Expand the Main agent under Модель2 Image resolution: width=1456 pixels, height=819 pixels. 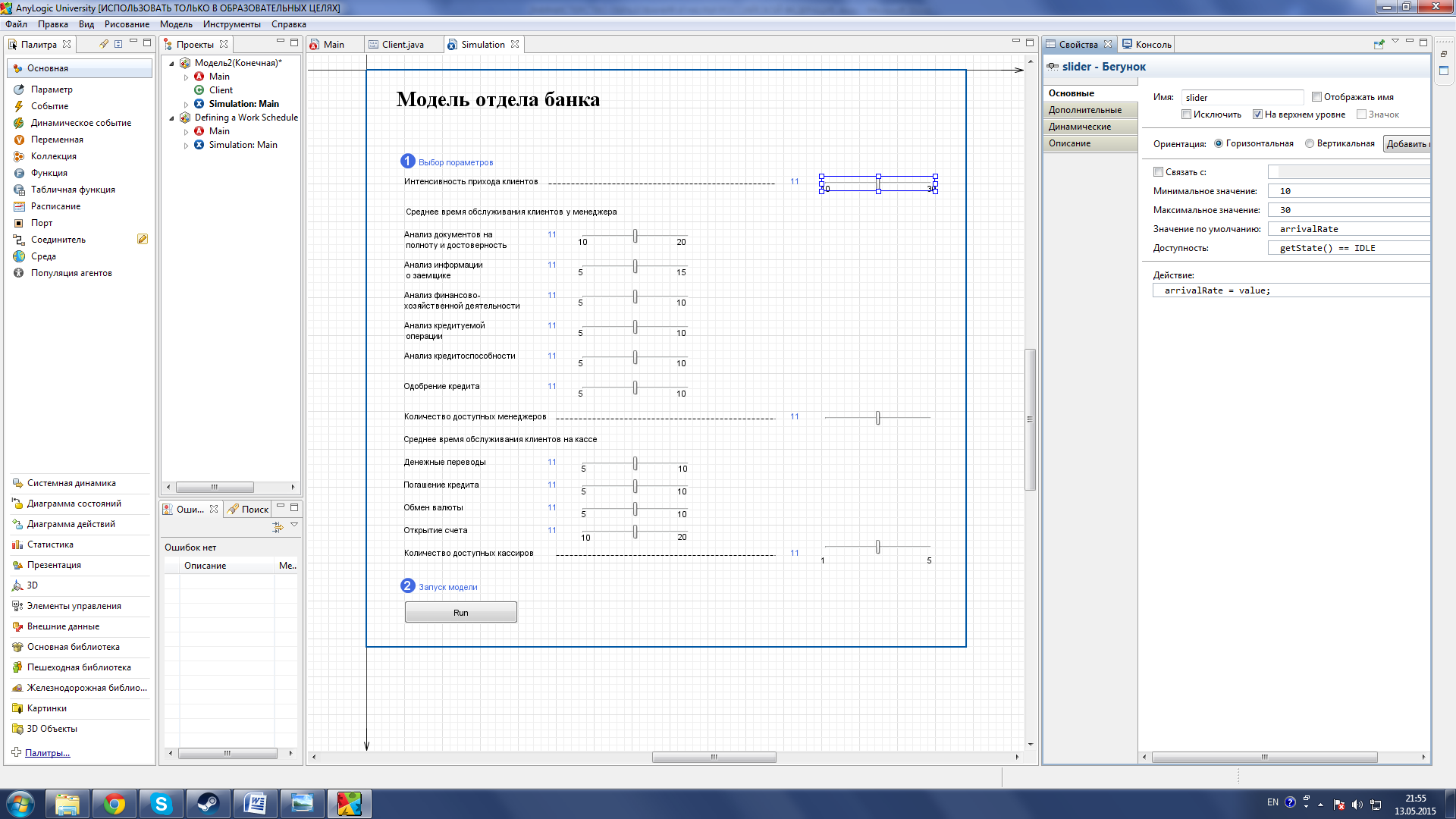[187, 77]
